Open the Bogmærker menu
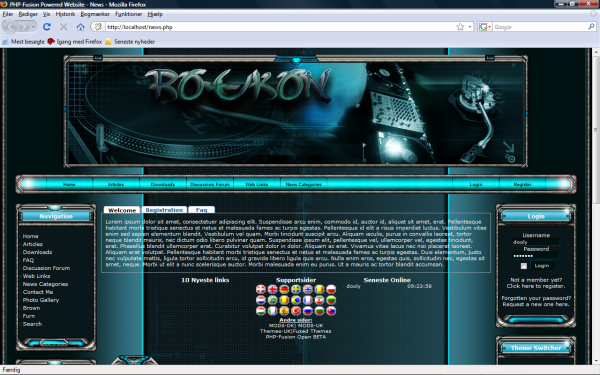The image size is (600, 375). [x=95, y=14]
